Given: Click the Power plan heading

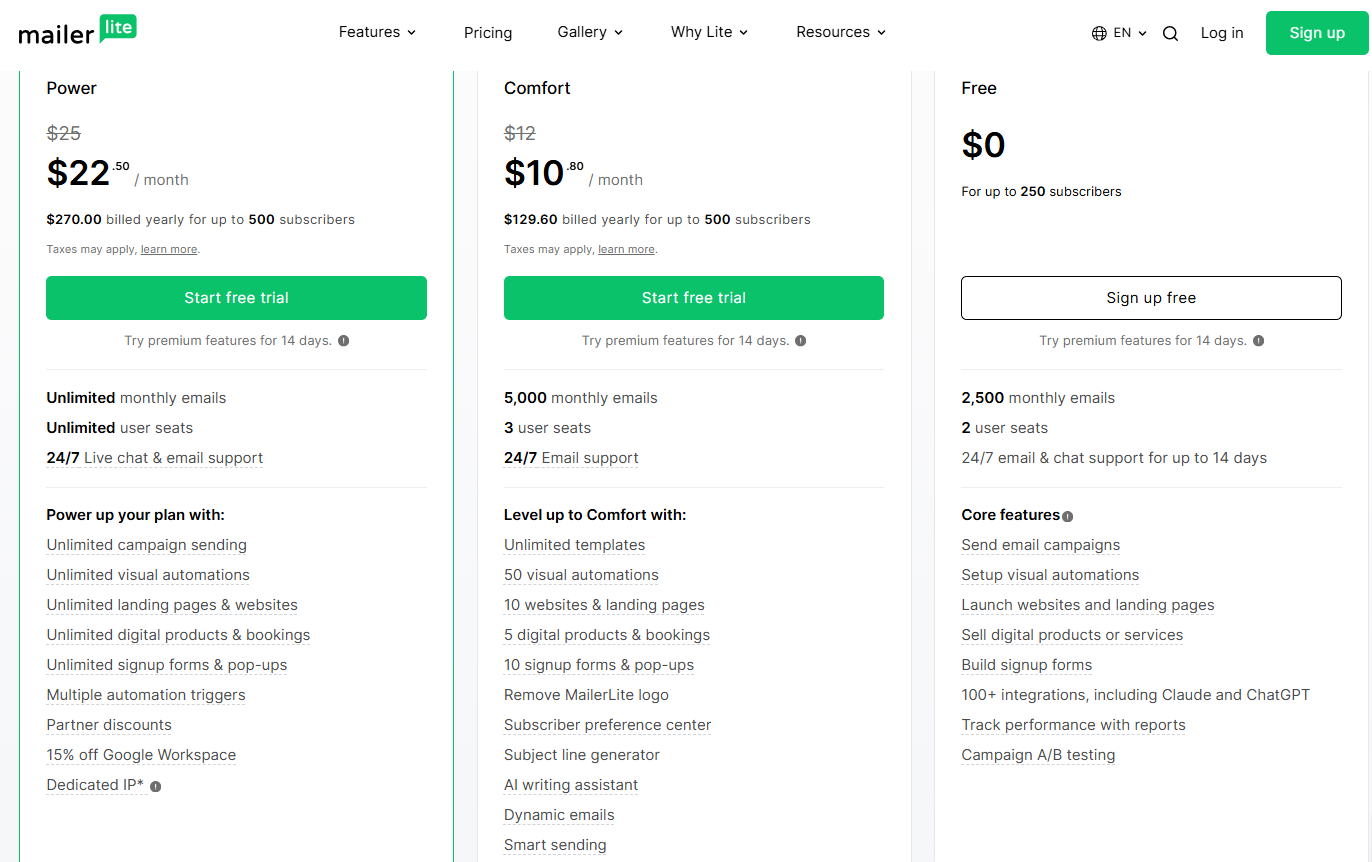Looking at the screenshot, I should coord(72,88).
